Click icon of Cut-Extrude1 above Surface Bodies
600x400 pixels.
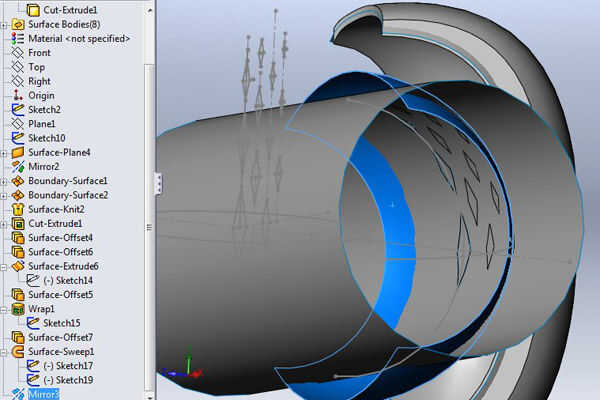(33, 10)
